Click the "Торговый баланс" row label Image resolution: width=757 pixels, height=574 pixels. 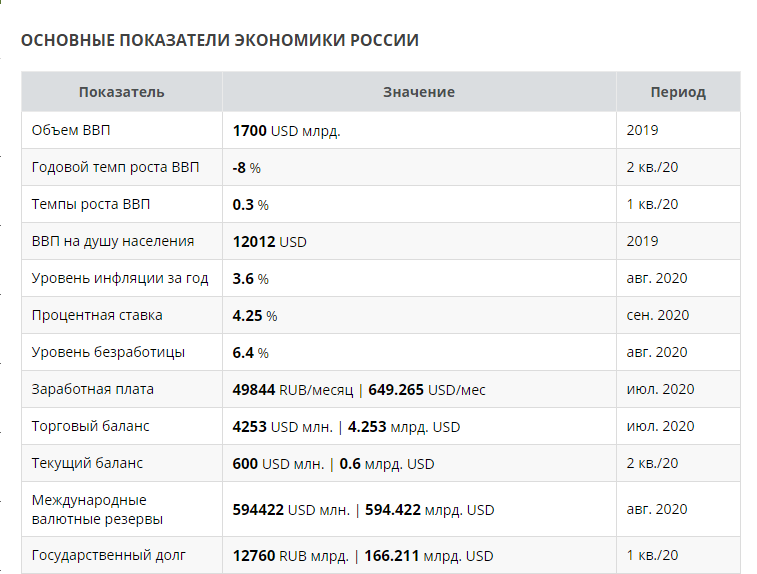(91, 426)
